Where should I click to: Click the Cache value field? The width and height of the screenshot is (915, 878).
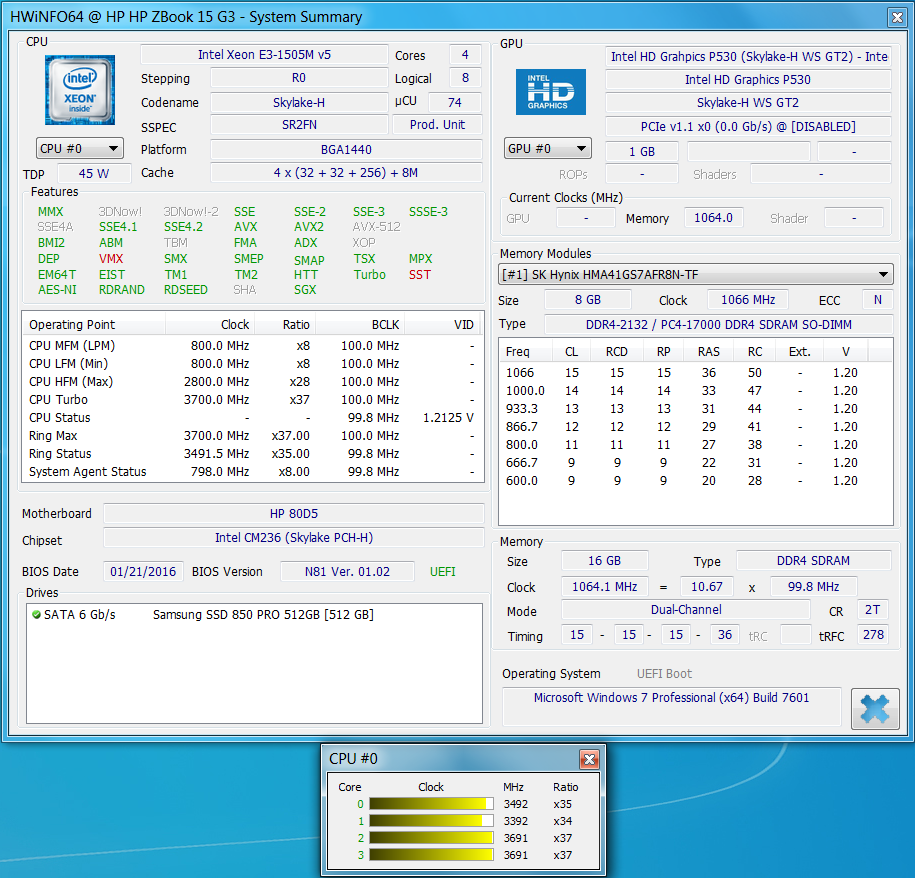click(x=346, y=173)
